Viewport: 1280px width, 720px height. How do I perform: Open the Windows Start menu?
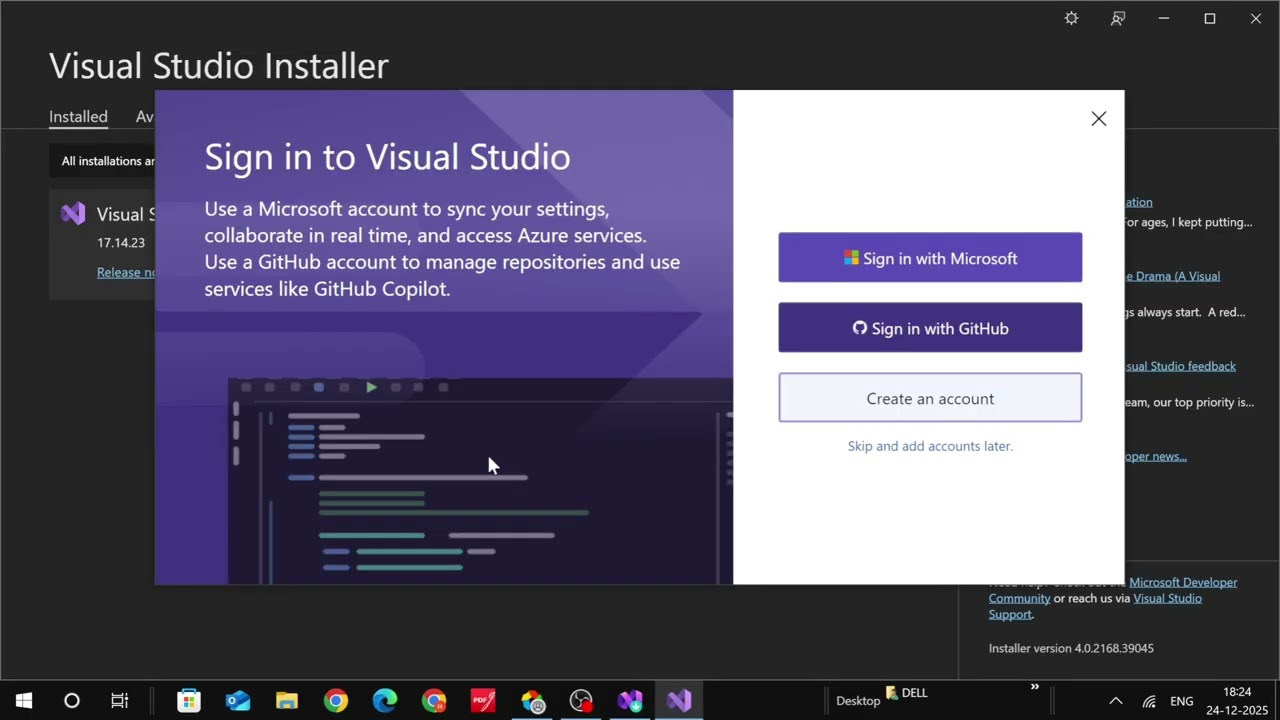pos(24,701)
